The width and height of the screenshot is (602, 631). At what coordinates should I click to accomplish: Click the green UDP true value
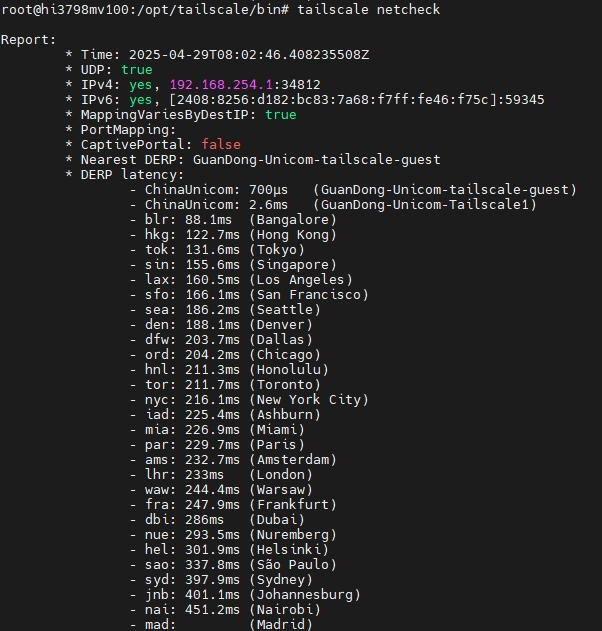point(137,70)
